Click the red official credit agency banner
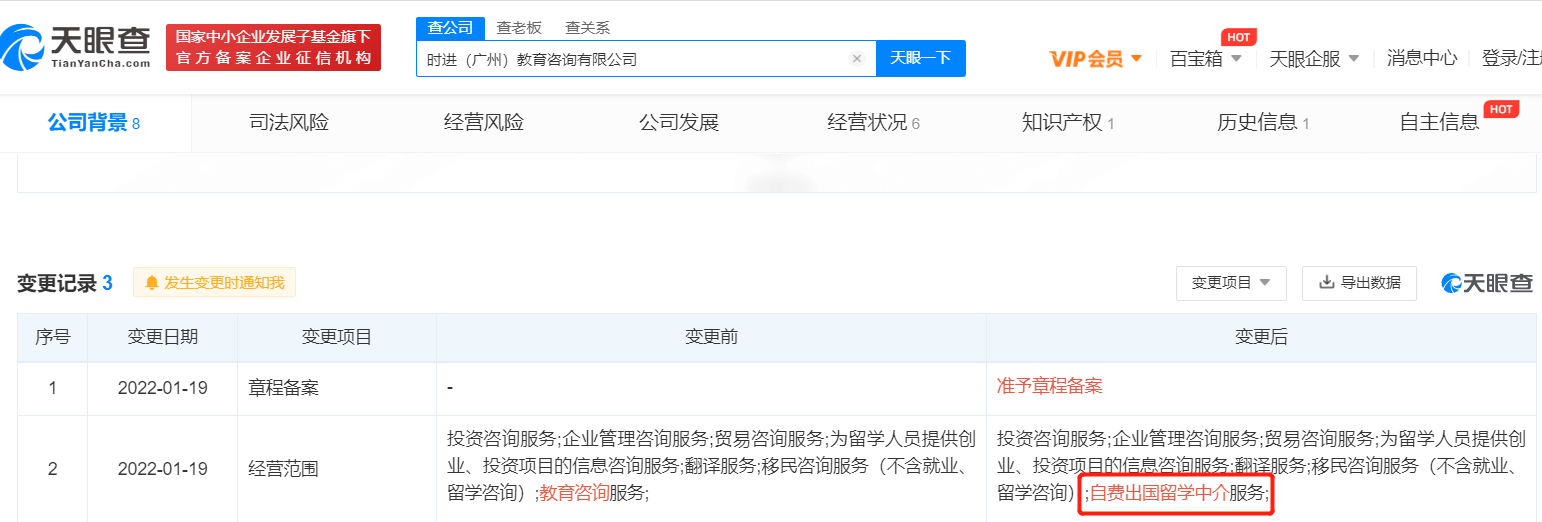 [x=273, y=47]
